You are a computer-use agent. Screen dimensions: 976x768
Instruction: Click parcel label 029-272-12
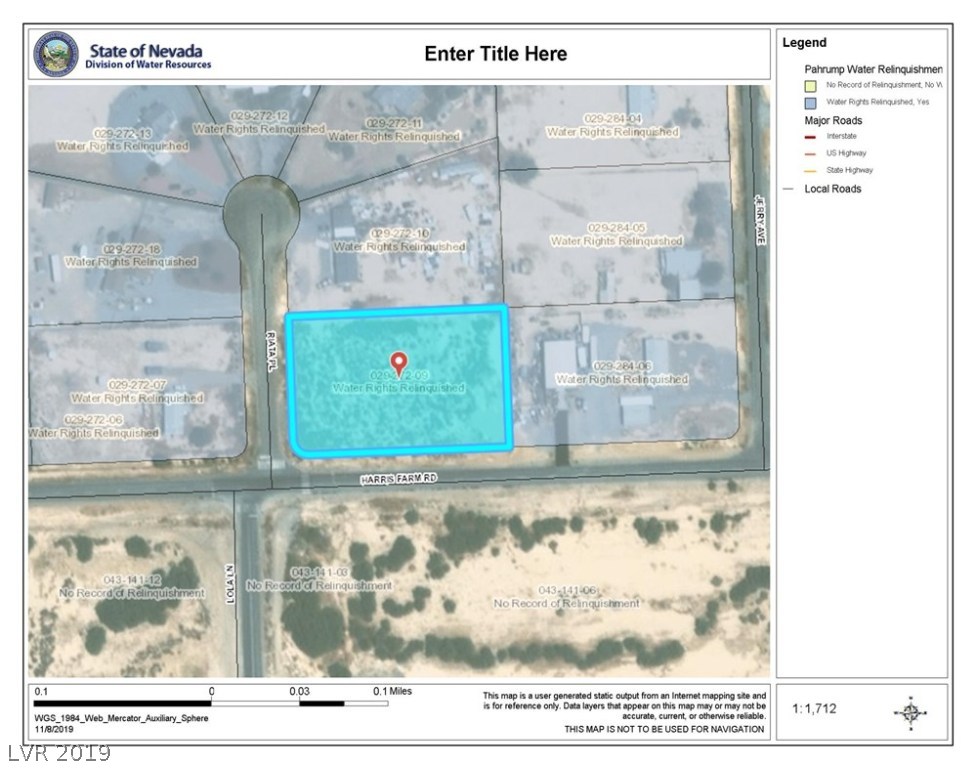pos(260,116)
